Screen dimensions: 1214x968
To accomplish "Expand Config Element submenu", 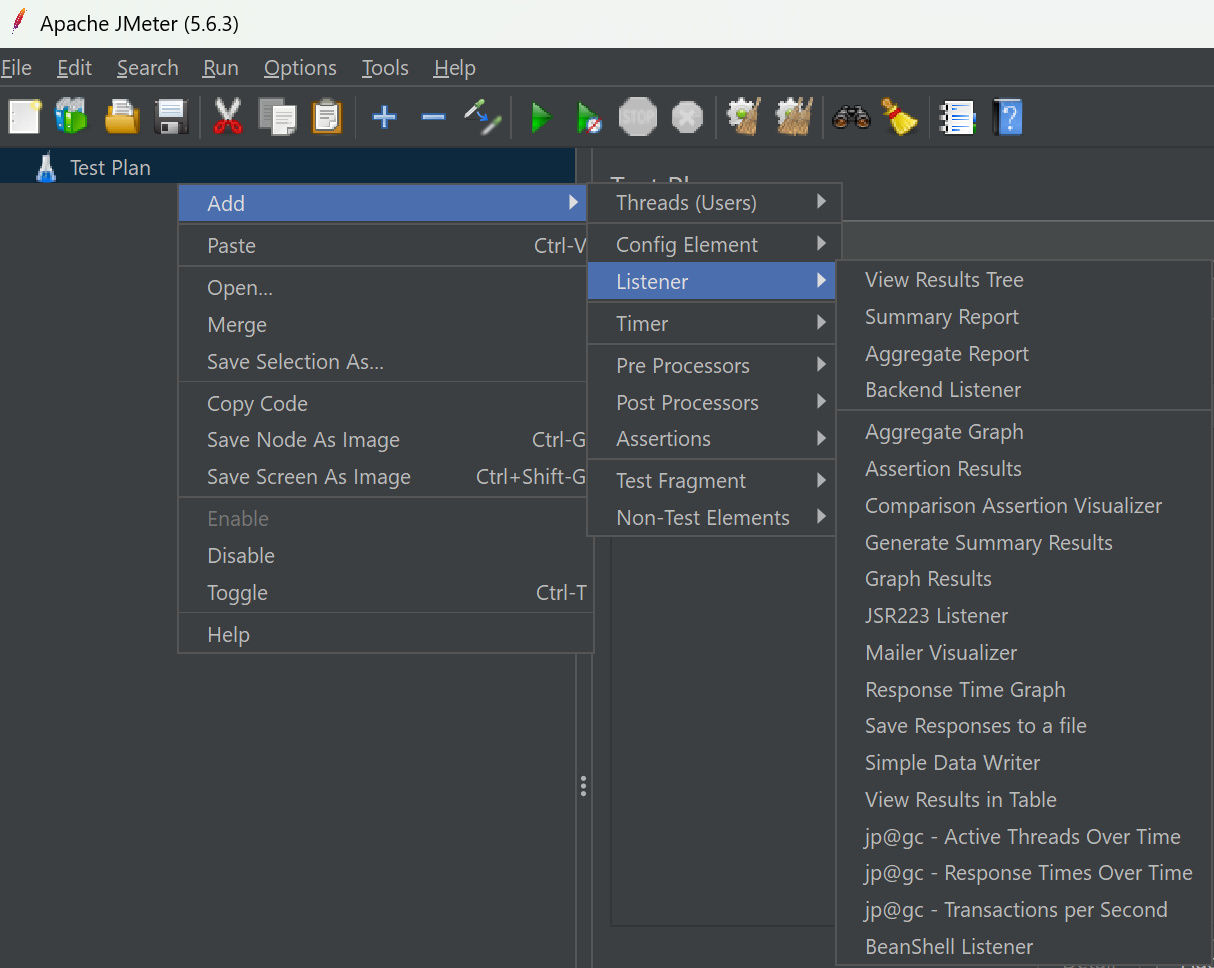I will point(715,245).
